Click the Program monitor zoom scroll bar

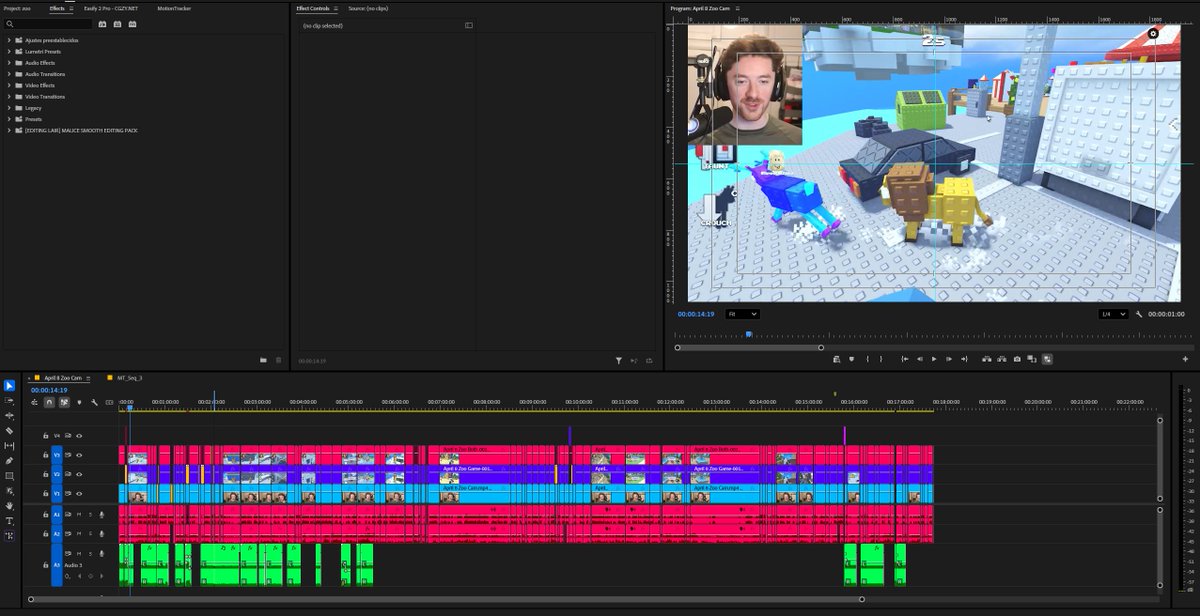(x=748, y=347)
